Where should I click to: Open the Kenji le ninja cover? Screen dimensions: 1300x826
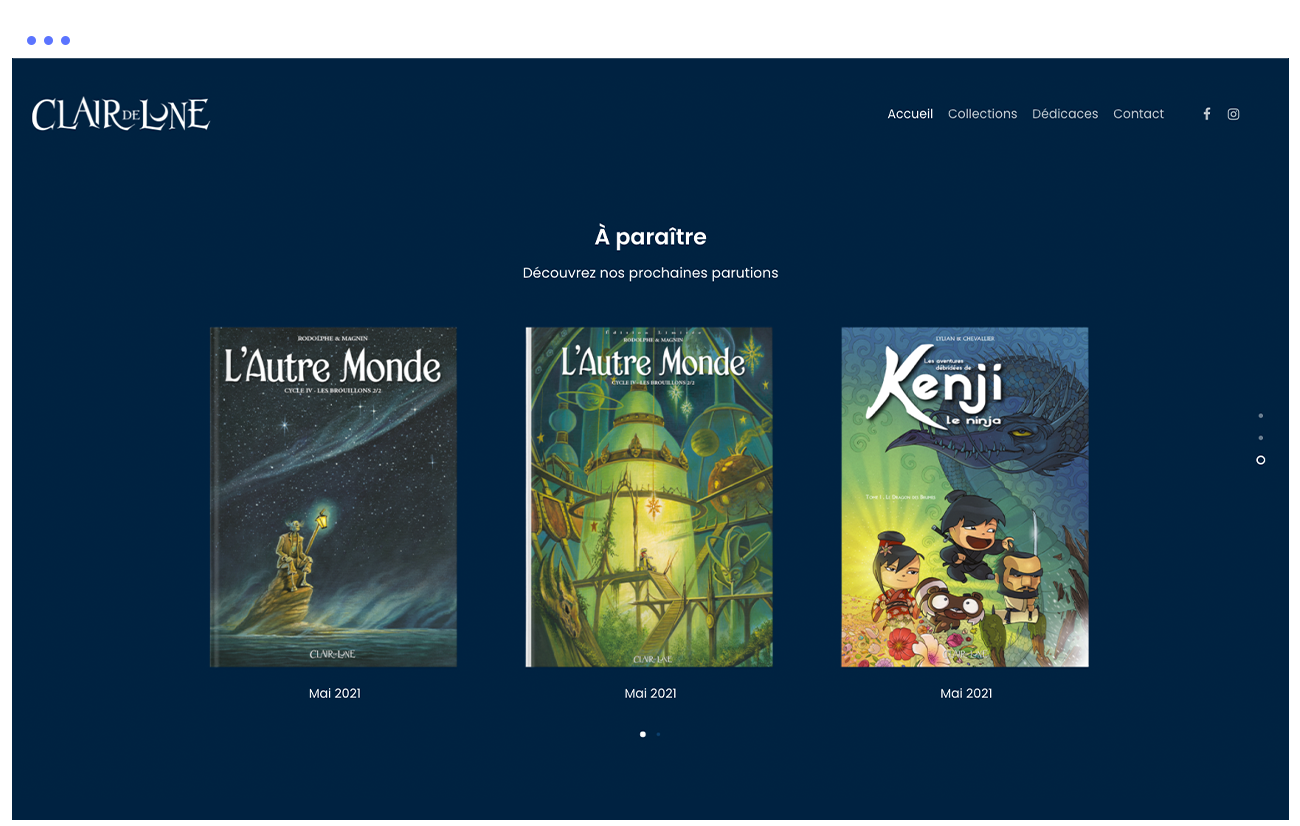[965, 497]
